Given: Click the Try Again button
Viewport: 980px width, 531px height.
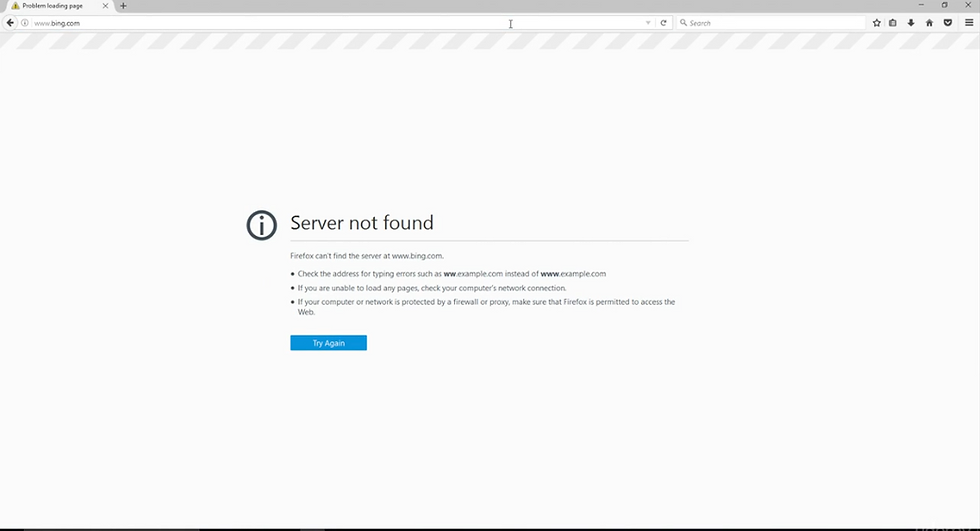Looking at the screenshot, I should [328, 343].
